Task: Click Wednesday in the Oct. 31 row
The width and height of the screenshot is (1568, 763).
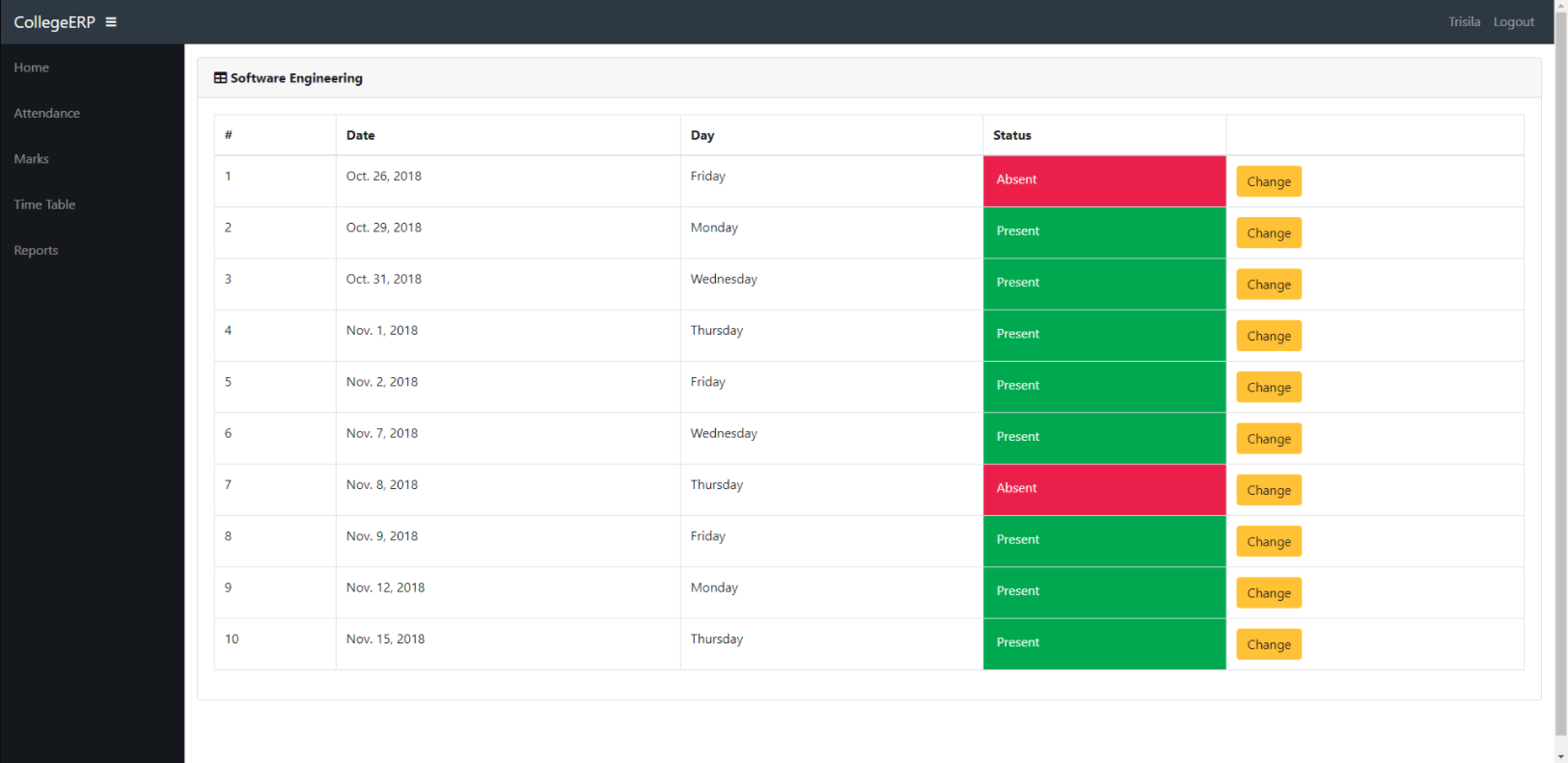Action: [x=724, y=280]
